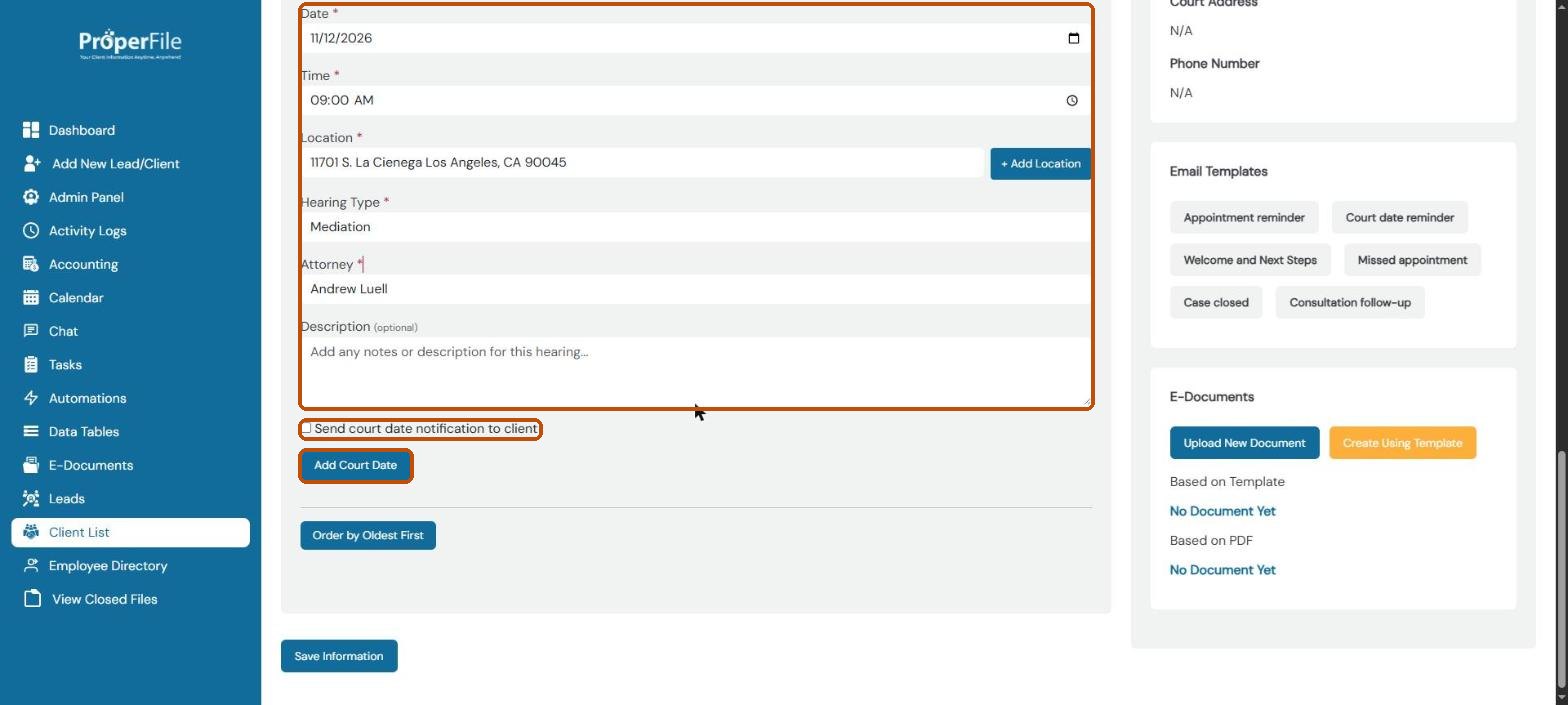Click the Dashboard grid icon in sidebar
This screenshot has width=1568, height=705.
click(x=31, y=130)
